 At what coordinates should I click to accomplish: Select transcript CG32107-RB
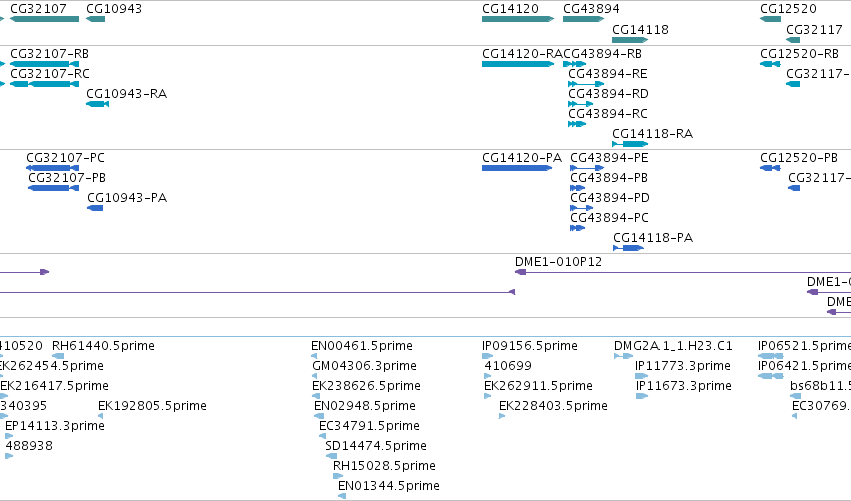pyautogui.click(x=45, y=64)
